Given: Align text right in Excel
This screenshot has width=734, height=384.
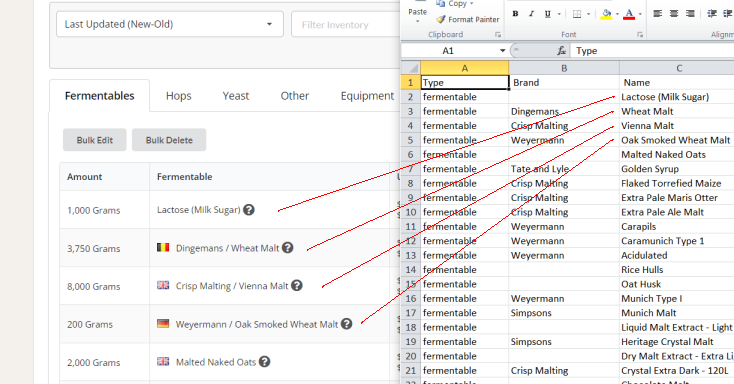Looking at the screenshot, I should (x=690, y=14).
